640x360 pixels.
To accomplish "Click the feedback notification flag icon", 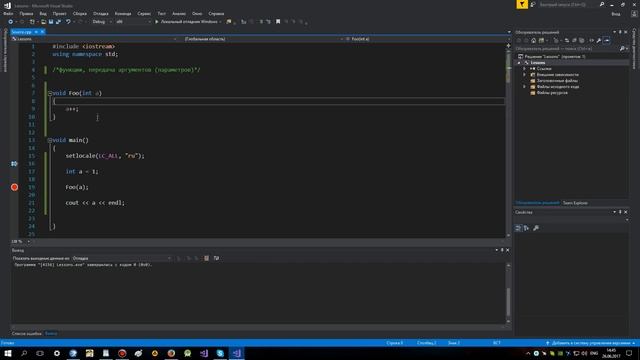I will [x=522, y=4].
